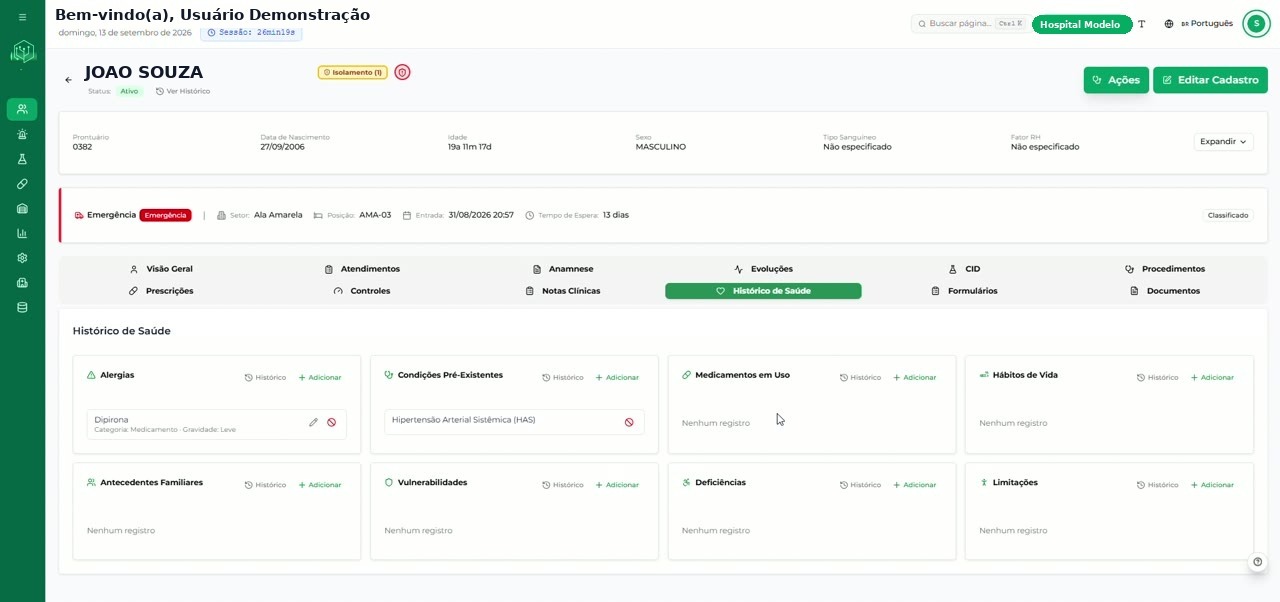The width and height of the screenshot is (1280, 602).
Task: Toggle the hamburger menu in sidebar
Action: pos(22,17)
